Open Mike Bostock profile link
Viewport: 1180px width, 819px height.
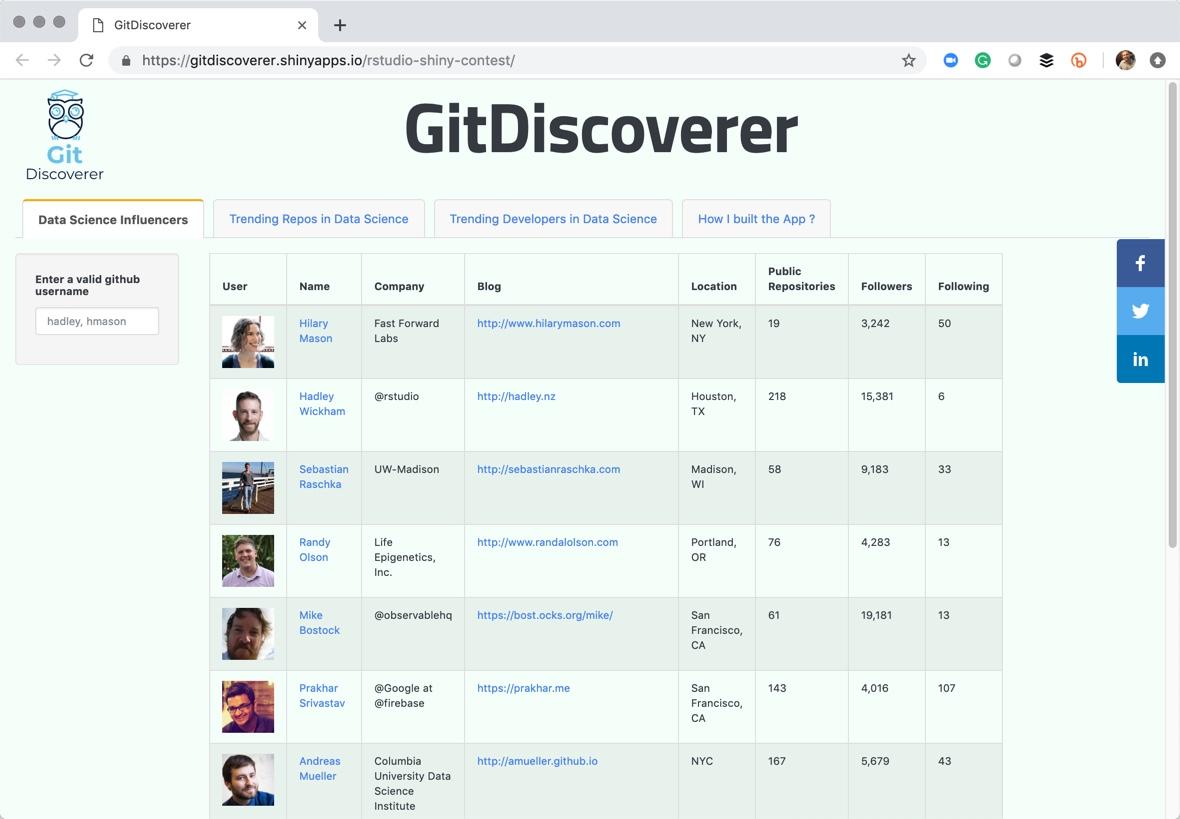pyautogui.click(x=319, y=623)
